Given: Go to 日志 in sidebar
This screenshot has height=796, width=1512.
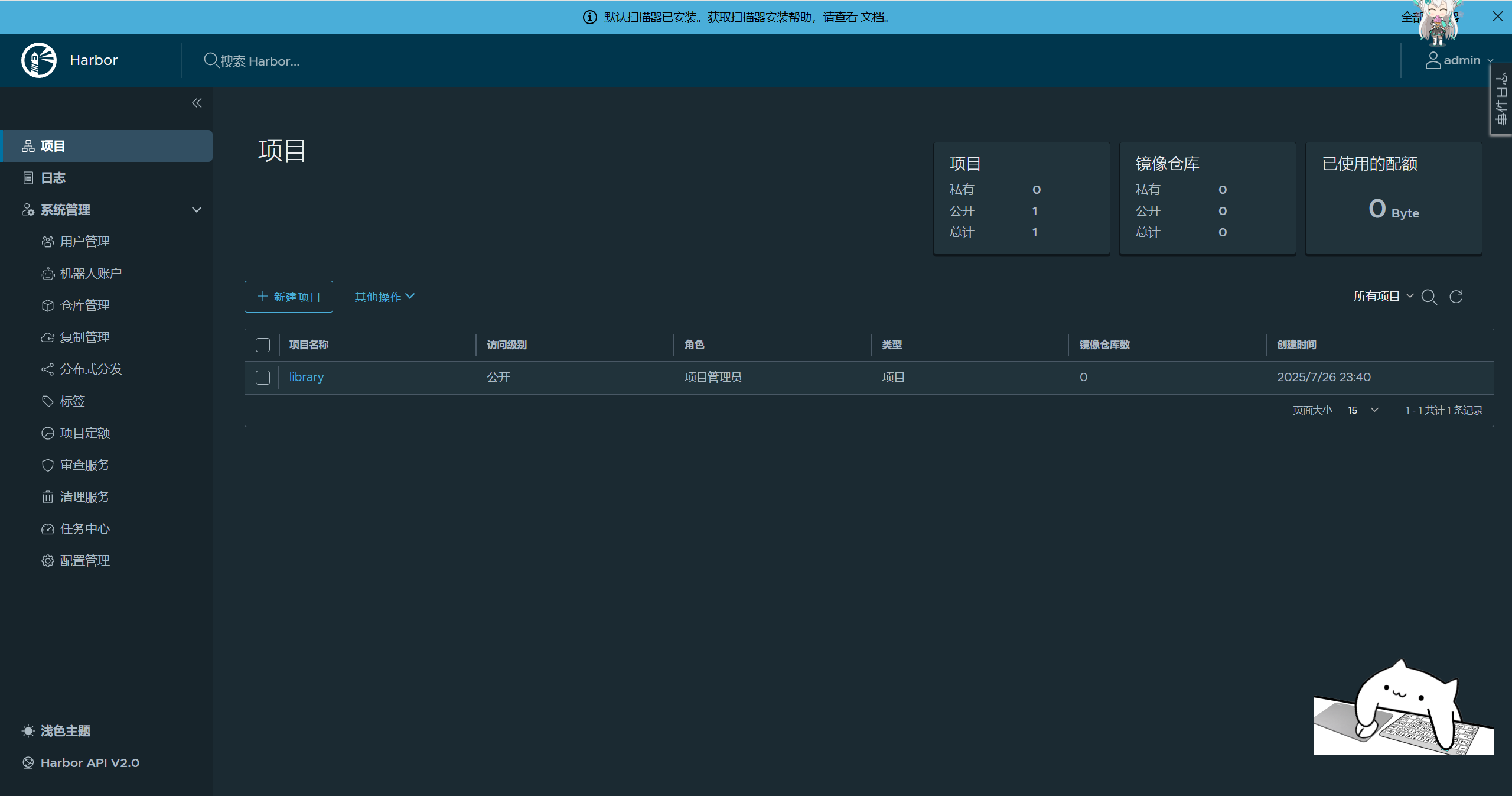Looking at the screenshot, I should 107,178.
